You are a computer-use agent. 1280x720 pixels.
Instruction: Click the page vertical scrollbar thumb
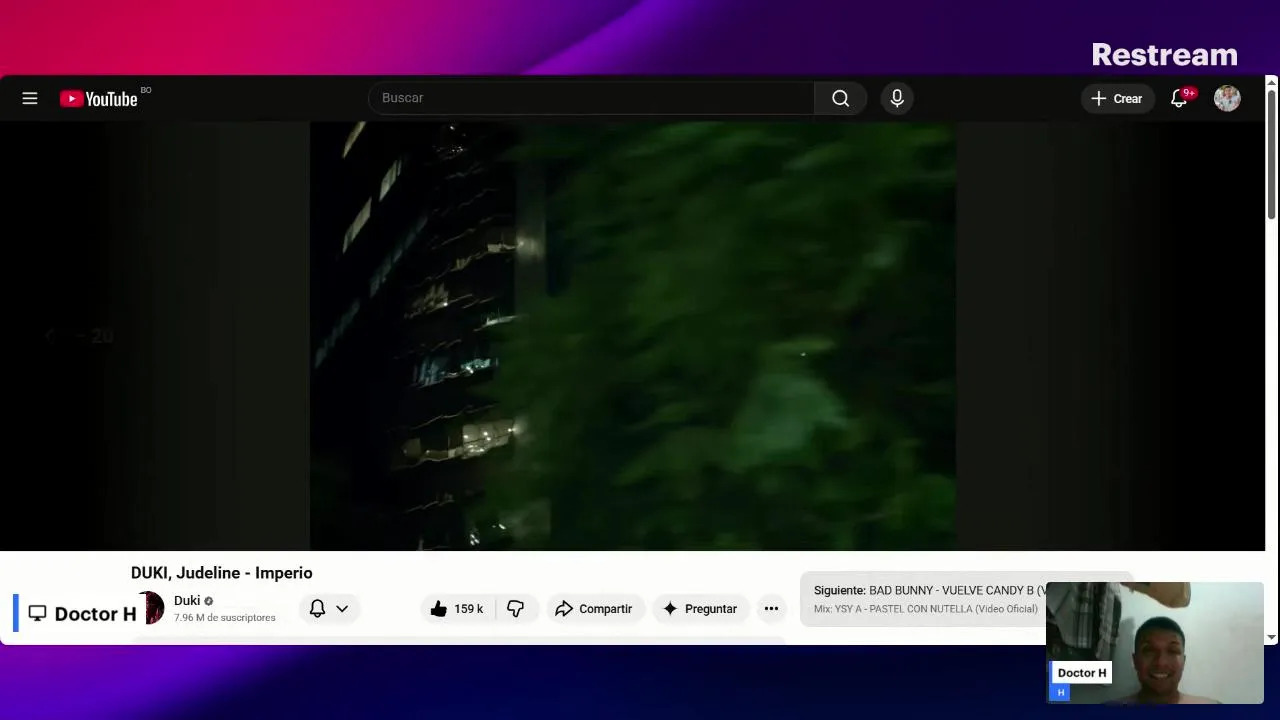click(1272, 155)
